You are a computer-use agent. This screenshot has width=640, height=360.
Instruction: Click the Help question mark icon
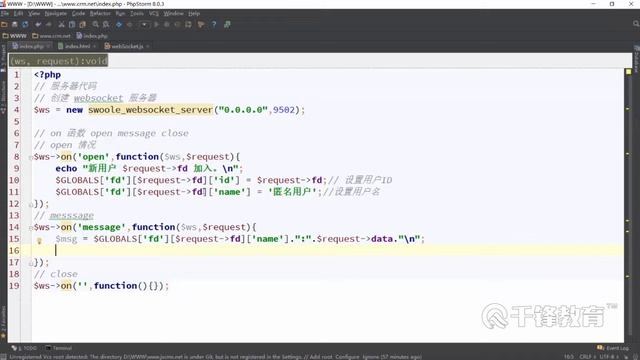pos(214,24)
